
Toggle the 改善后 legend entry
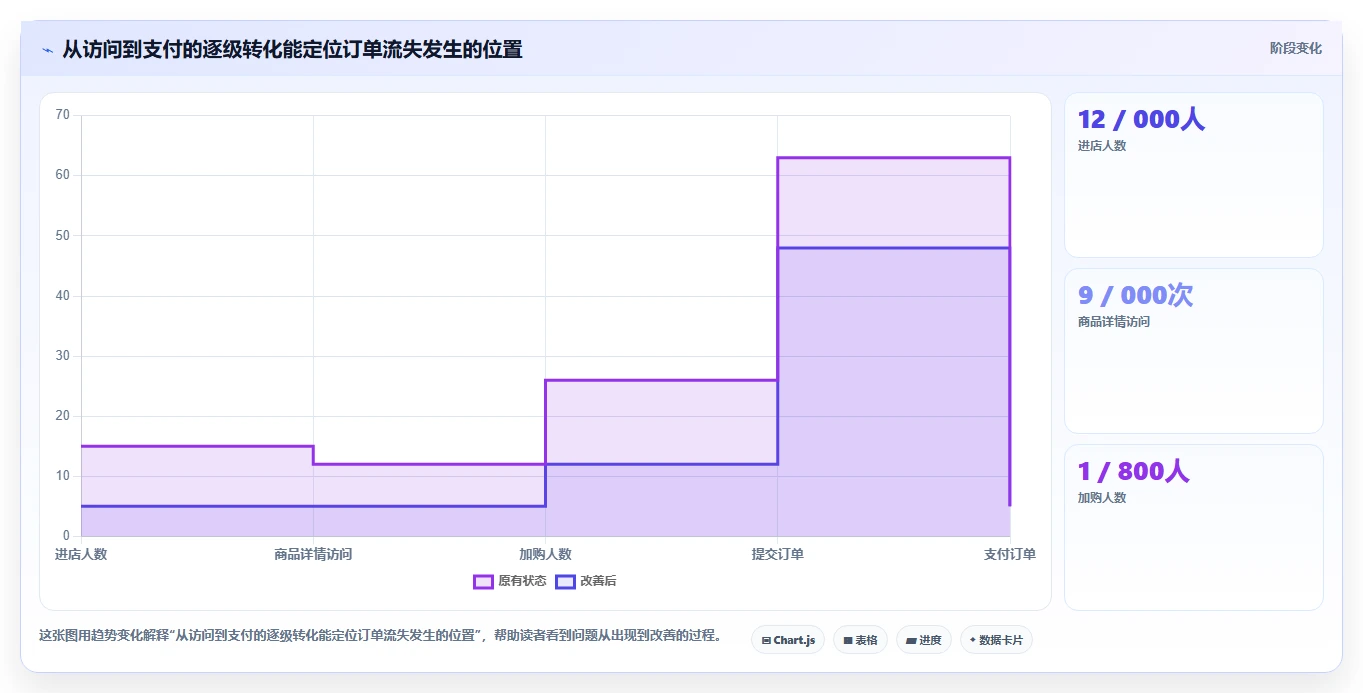pyautogui.click(x=586, y=581)
